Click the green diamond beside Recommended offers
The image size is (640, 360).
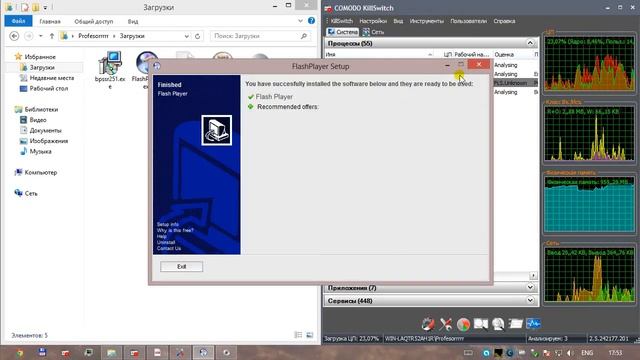point(251,107)
